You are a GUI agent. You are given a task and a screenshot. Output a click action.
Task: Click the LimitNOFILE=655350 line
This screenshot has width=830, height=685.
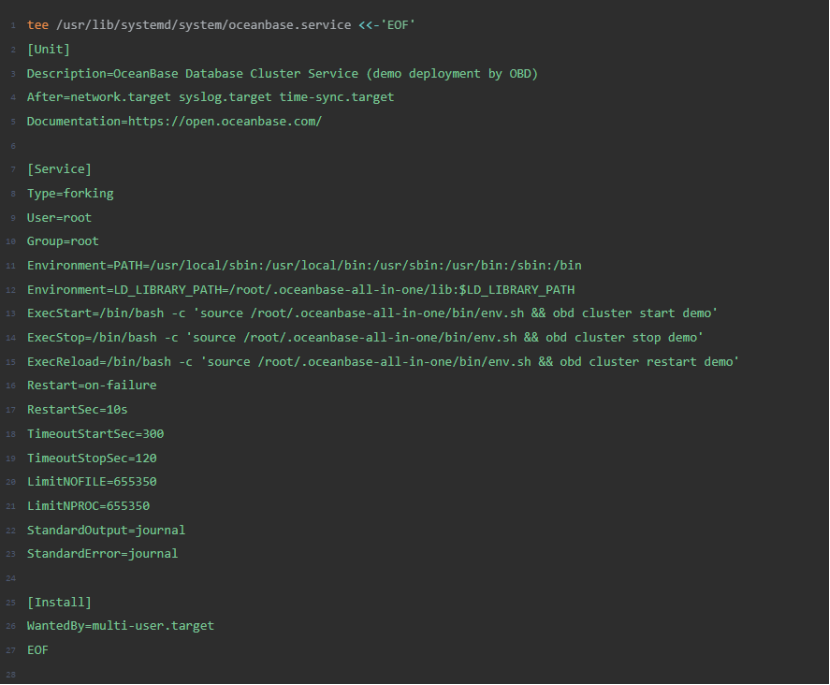pyautogui.click(x=88, y=482)
